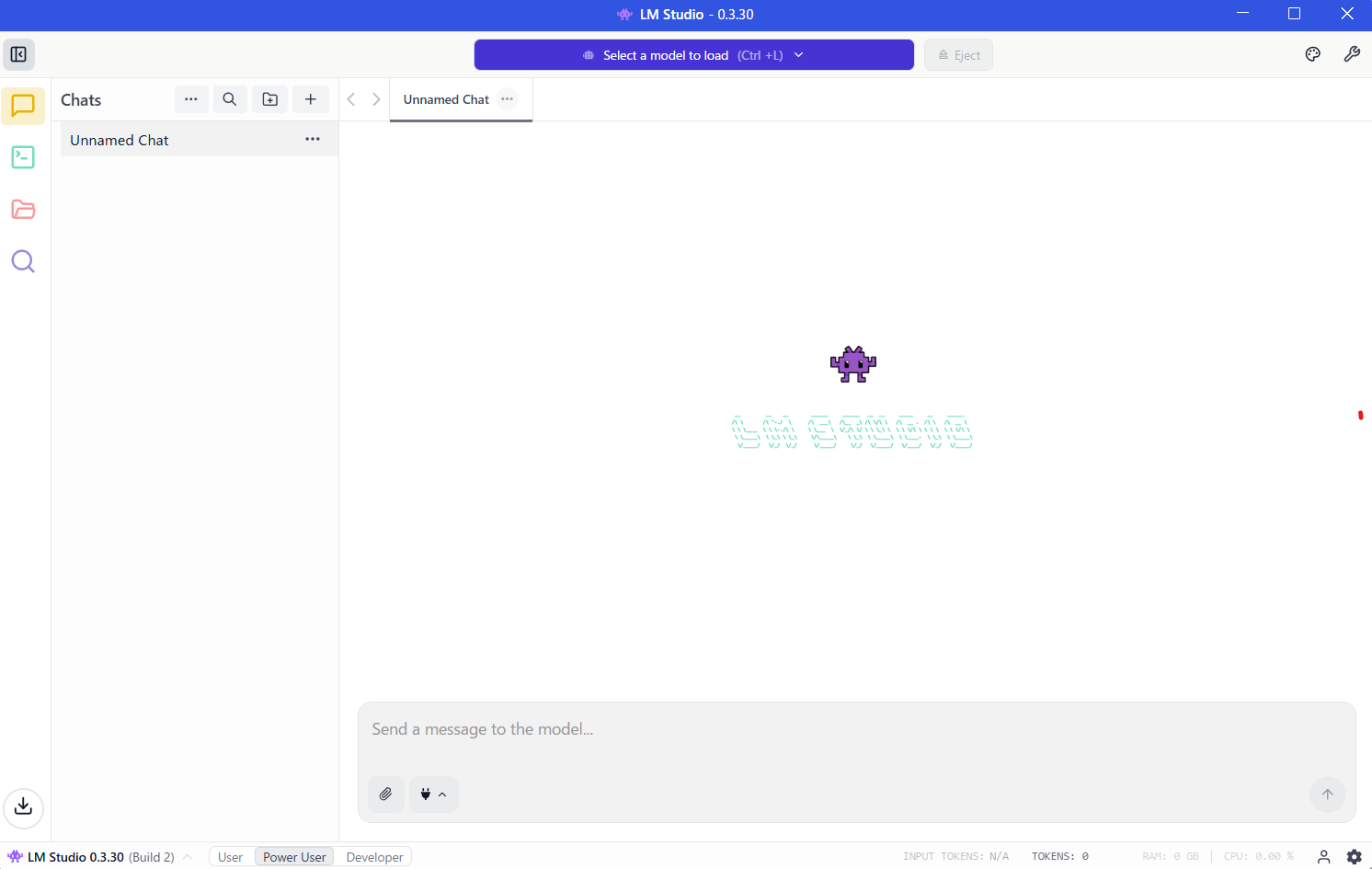Maximize the LM Studio window

[1294, 14]
